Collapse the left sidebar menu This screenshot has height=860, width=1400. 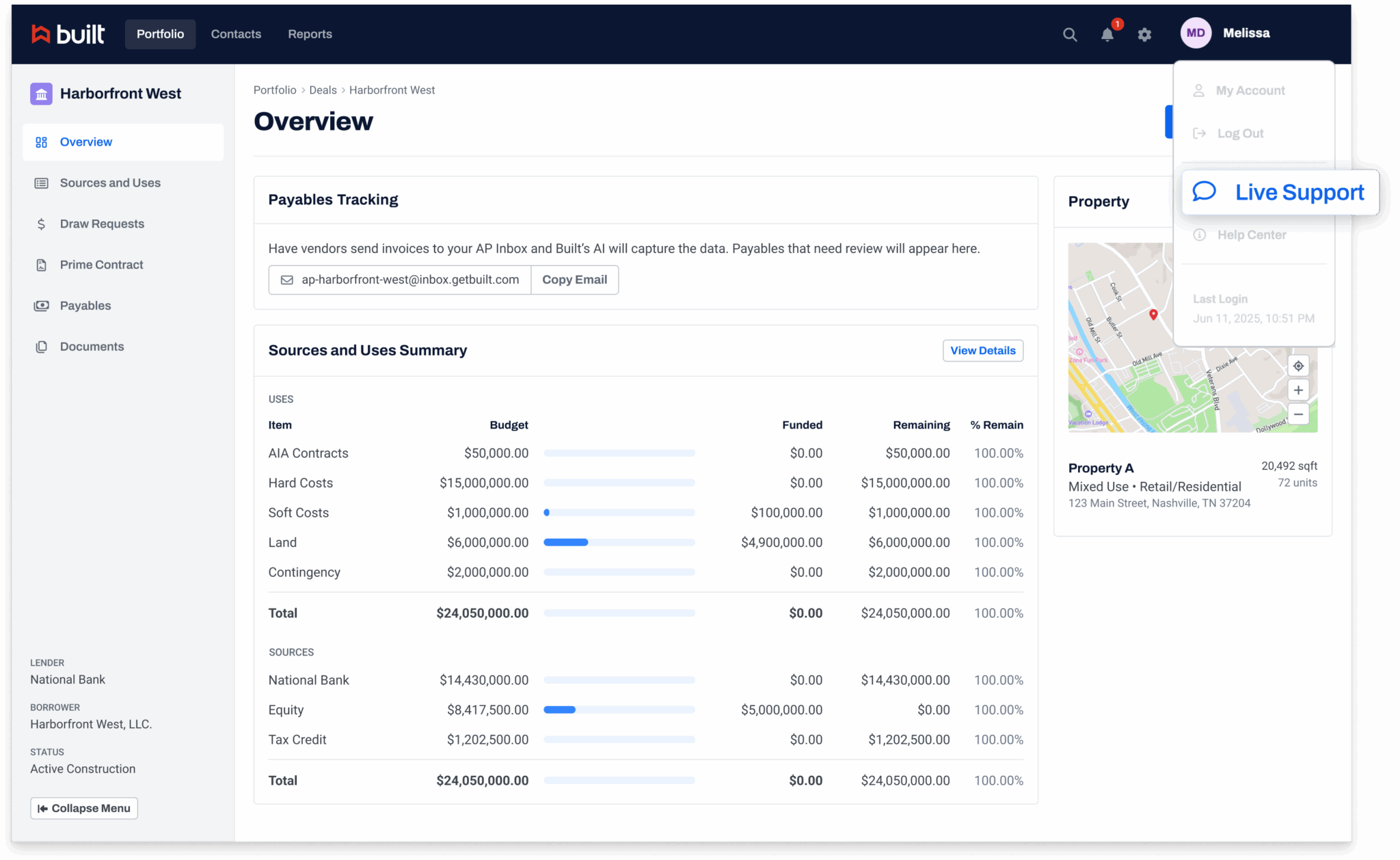83,808
